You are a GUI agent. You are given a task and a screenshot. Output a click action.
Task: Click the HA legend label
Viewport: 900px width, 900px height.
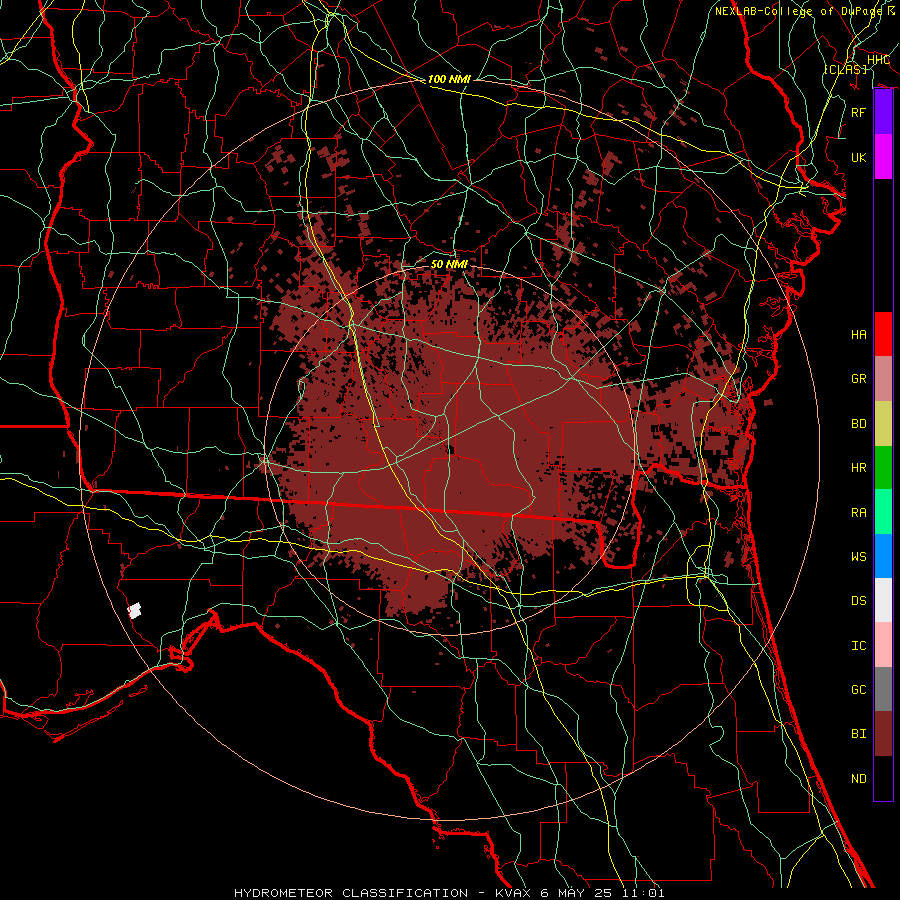[x=859, y=335]
